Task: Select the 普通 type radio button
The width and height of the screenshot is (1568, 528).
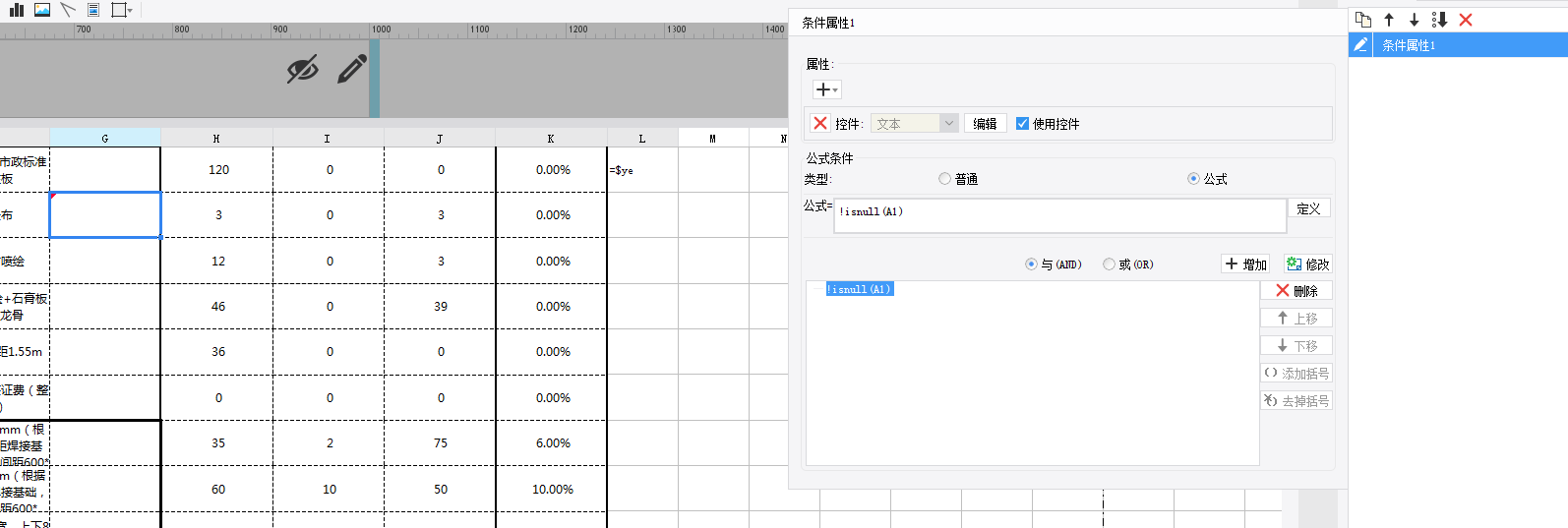Action: point(944,179)
